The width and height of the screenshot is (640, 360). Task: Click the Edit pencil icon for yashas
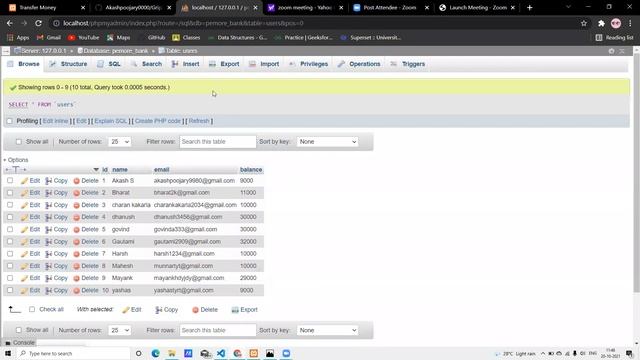point(24,291)
